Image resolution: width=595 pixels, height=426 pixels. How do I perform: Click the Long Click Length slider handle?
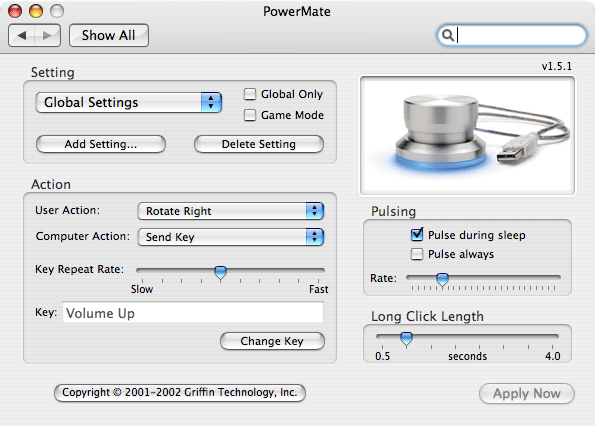pyautogui.click(x=406, y=338)
